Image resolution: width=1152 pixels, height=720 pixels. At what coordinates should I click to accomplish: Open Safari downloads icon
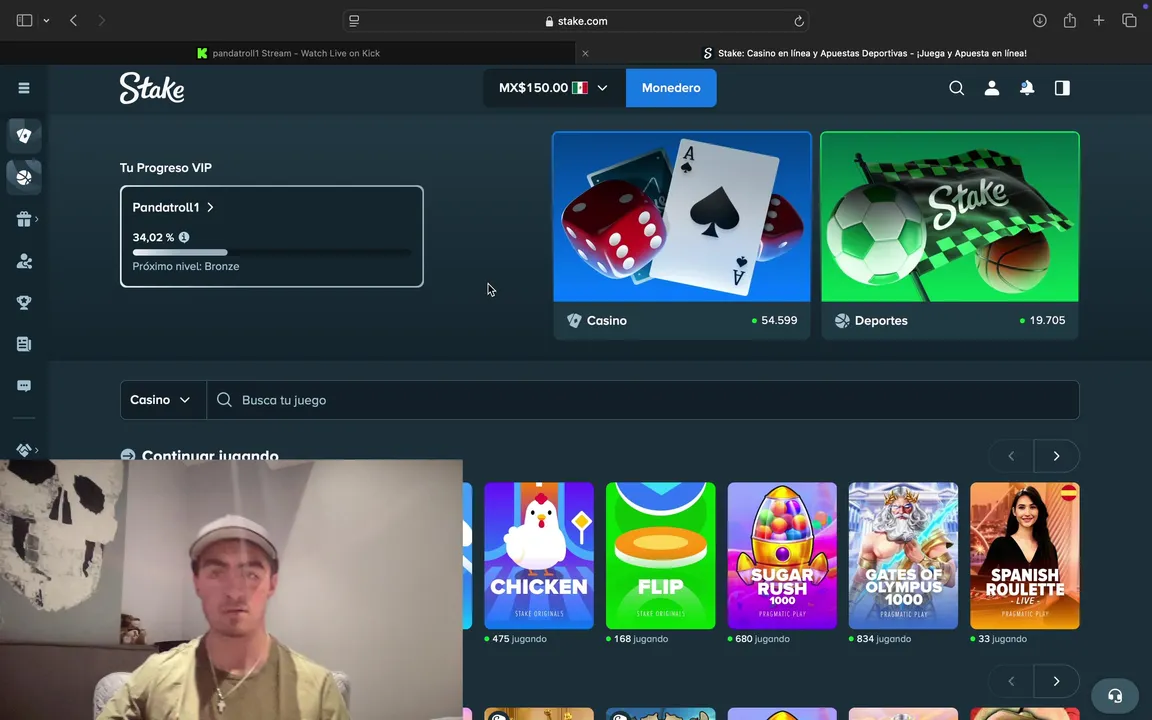1039,21
